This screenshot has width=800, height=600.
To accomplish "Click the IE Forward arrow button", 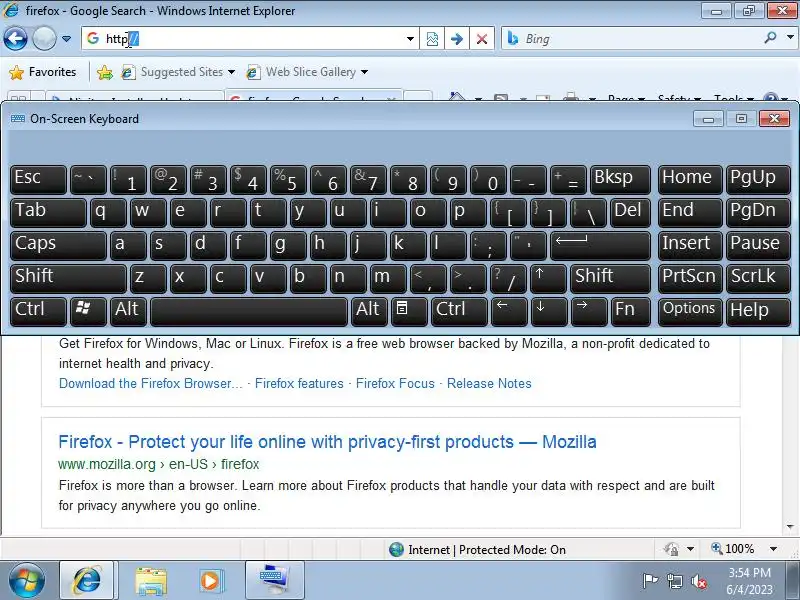I will [x=44, y=38].
